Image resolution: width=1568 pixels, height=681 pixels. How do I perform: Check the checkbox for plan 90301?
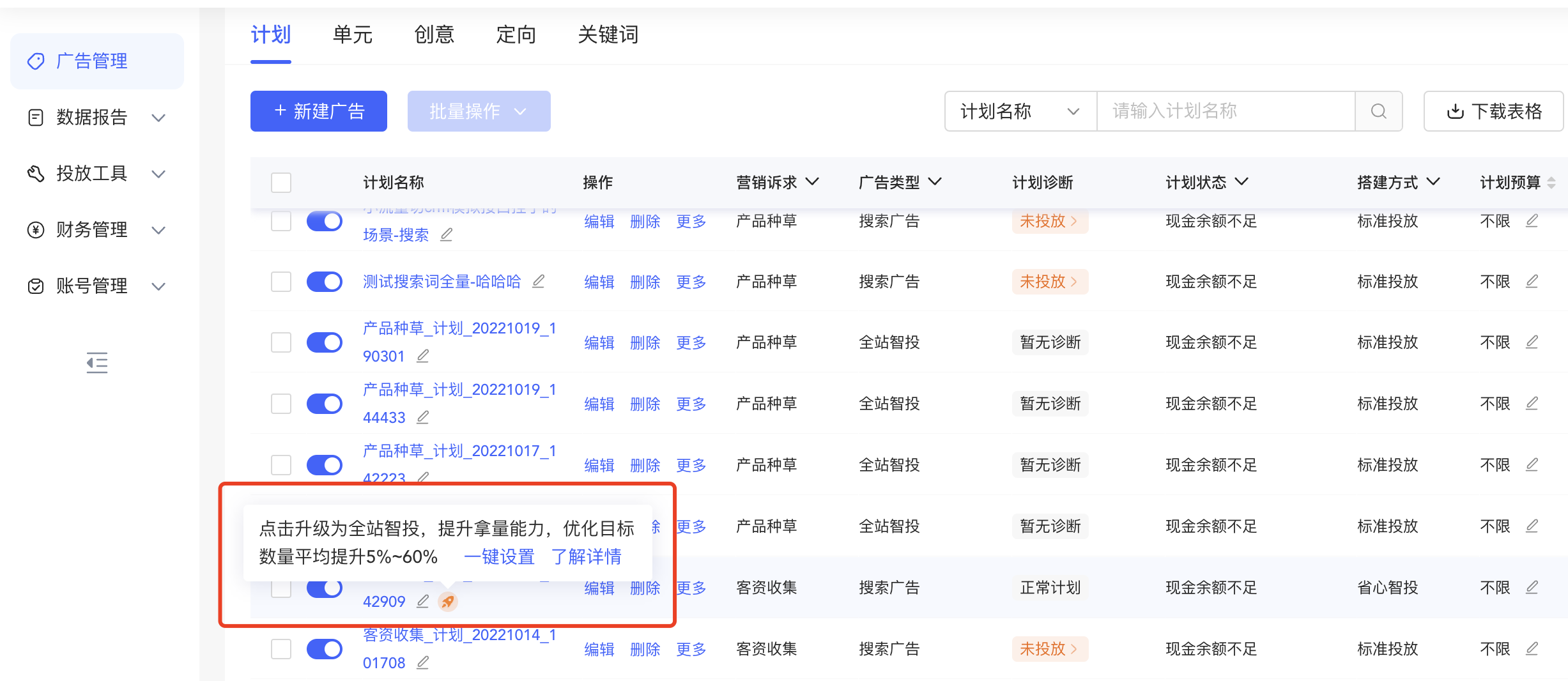[281, 342]
